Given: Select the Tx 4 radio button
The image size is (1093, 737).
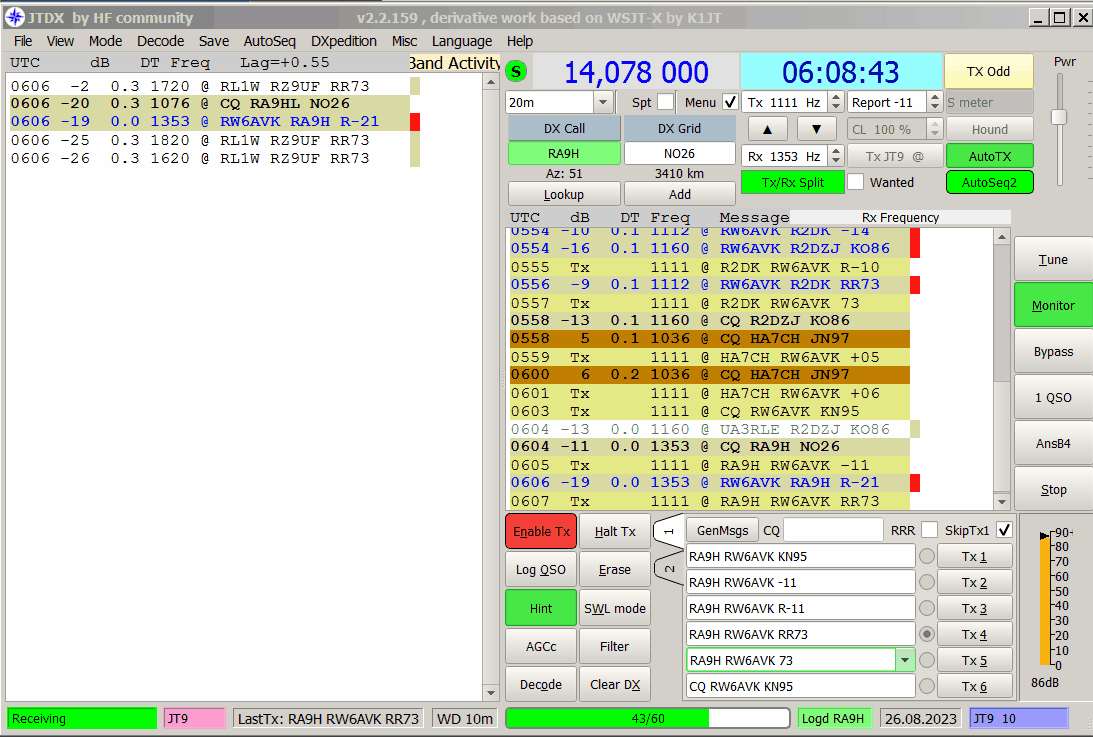Looking at the screenshot, I should 927,634.
